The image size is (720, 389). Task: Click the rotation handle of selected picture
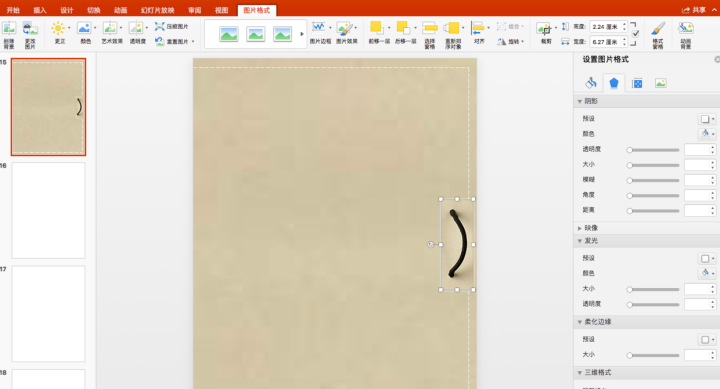tap(431, 244)
